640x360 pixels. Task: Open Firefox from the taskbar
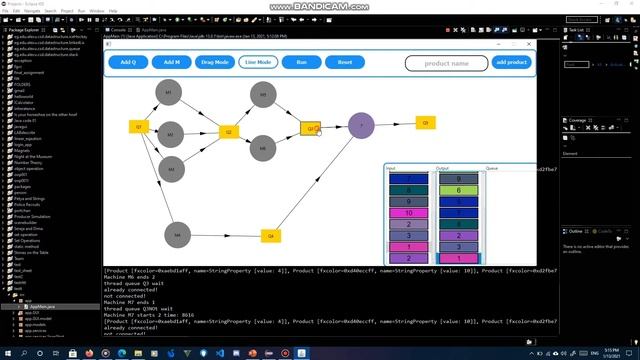[89, 353]
